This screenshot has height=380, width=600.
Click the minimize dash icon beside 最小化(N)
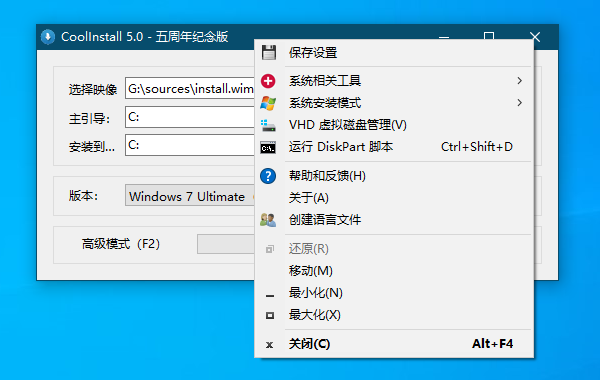(270, 295)
